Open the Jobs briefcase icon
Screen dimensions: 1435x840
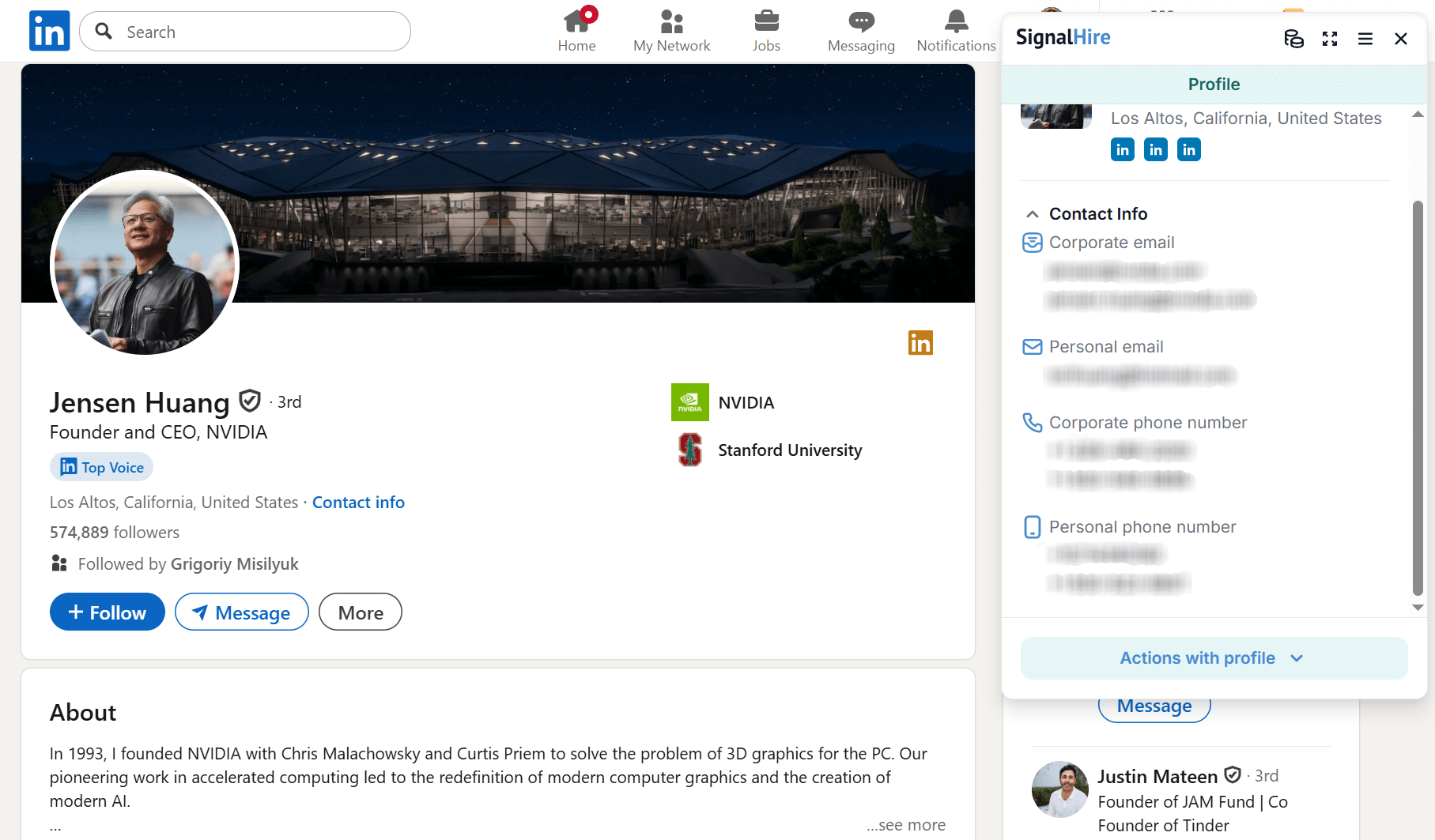pos(766,21)
